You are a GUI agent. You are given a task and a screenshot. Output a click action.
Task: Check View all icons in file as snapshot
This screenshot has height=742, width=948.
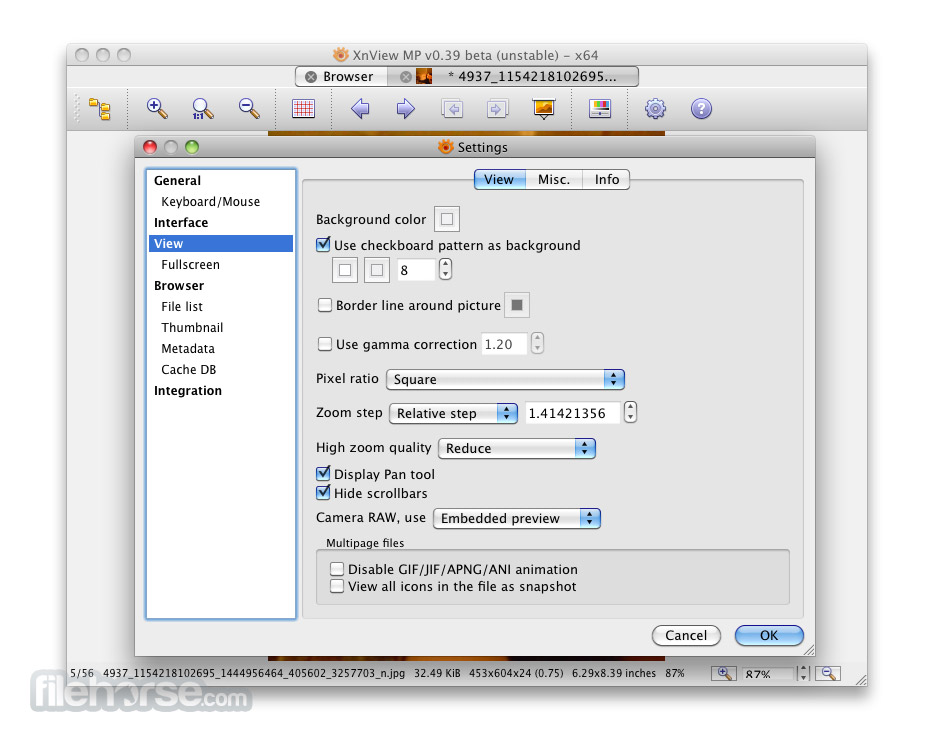(x=337, y=586)
